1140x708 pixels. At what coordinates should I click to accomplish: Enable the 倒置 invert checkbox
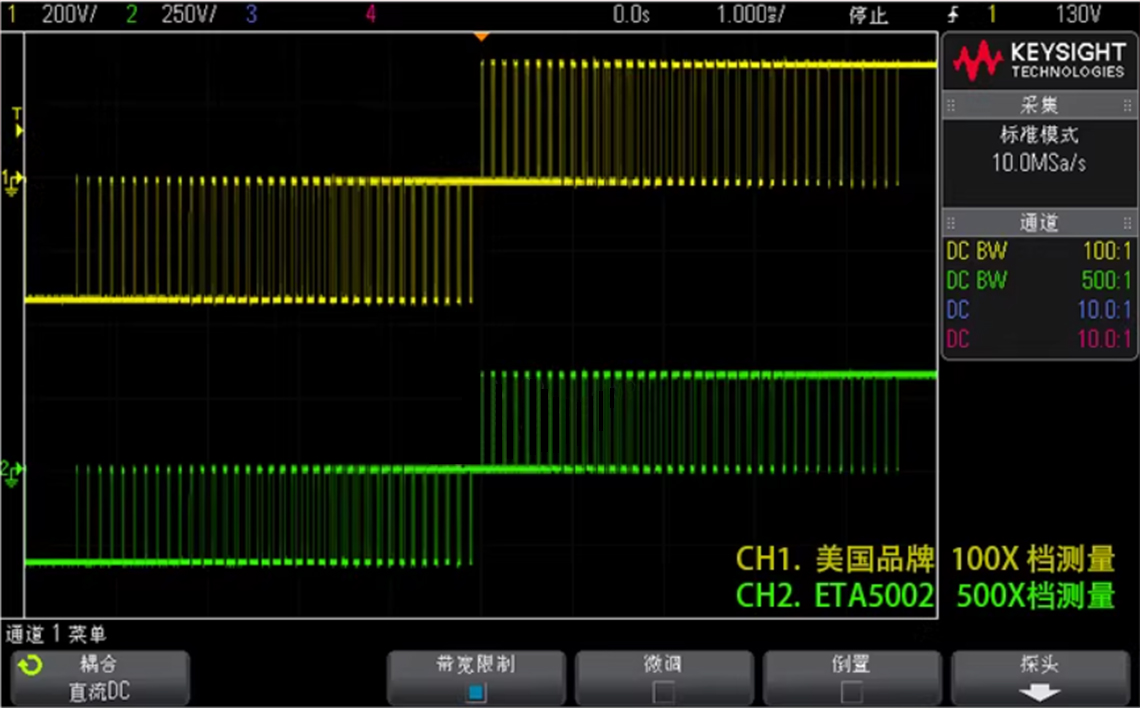click(851, 691)
